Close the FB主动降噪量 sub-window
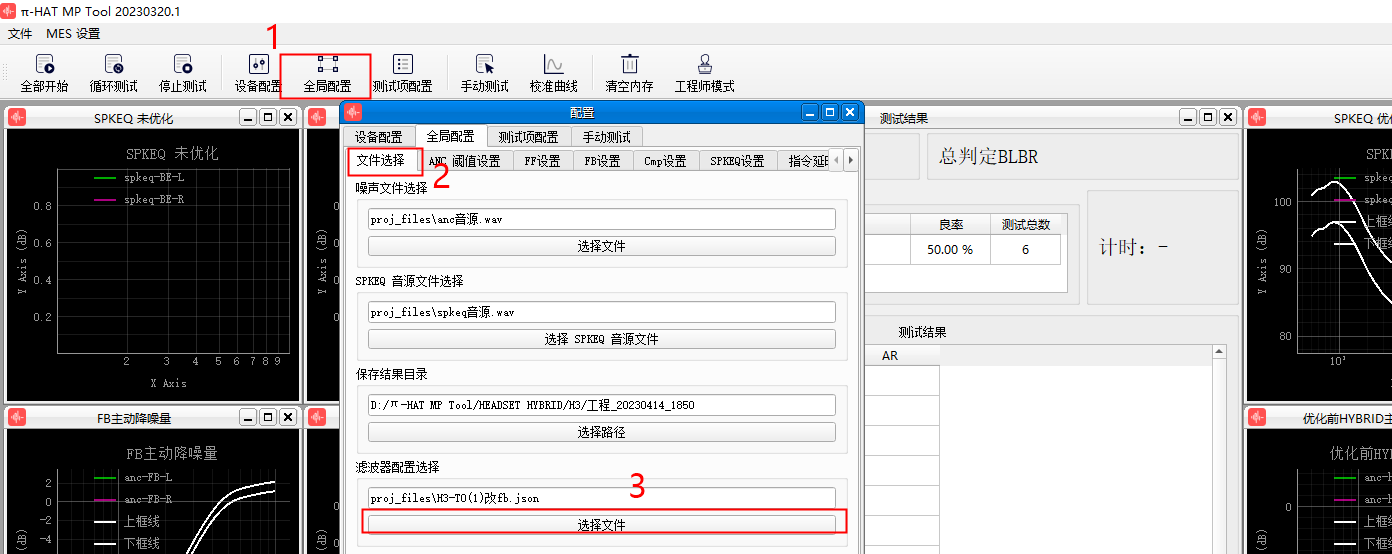Image resolution: width=1392 pixels, height=554 pixels. point(287,416)
